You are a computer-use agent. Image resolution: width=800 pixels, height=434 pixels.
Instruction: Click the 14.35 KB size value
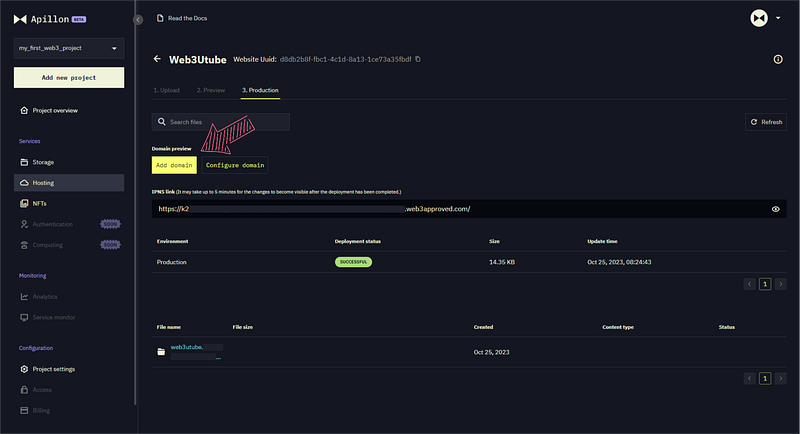click(502, 262)
